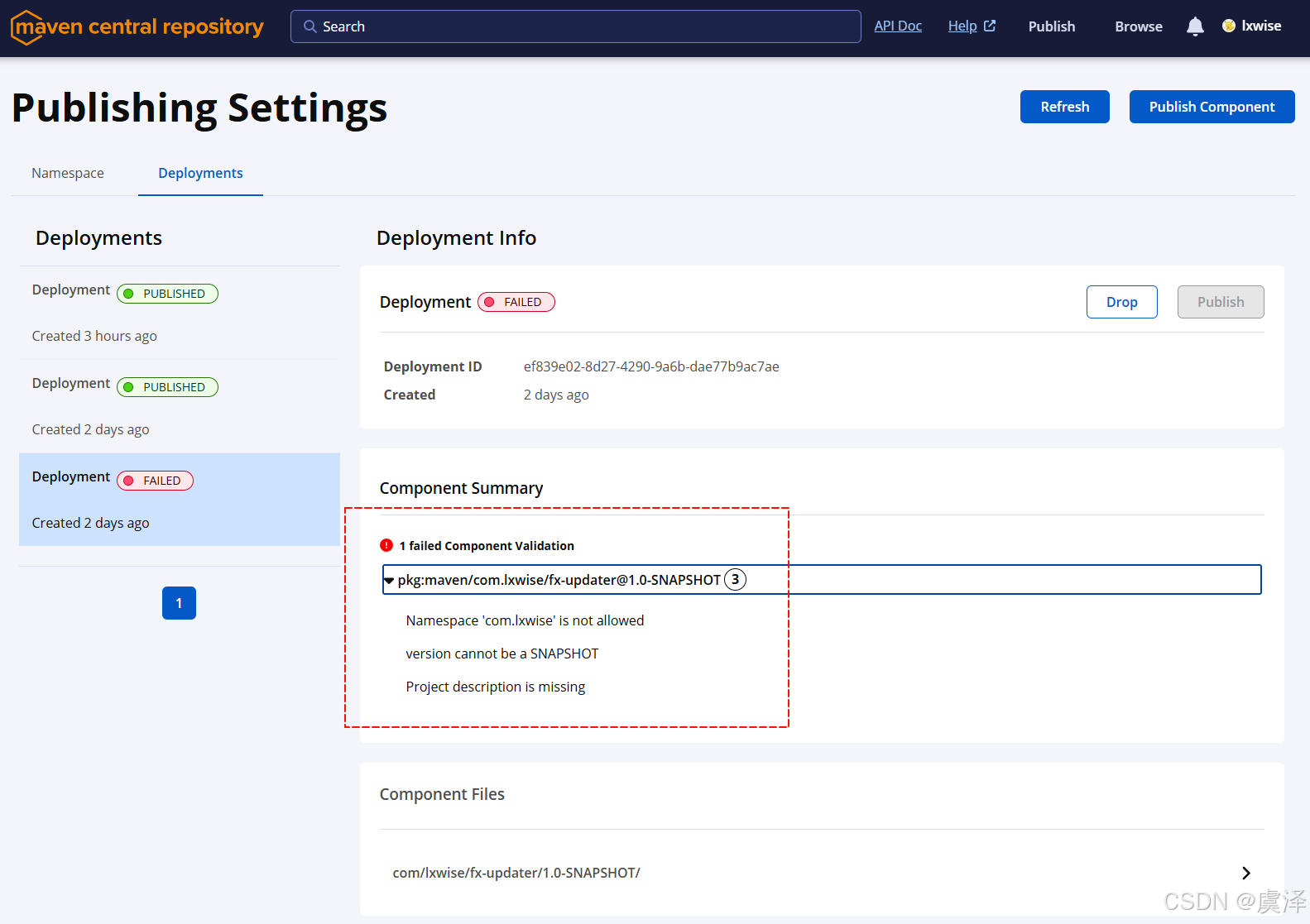Image resolution: width=1310 pixels, height=924 pixels.
Task: Click pagination page 1 button
Action: tap(179, 603)
